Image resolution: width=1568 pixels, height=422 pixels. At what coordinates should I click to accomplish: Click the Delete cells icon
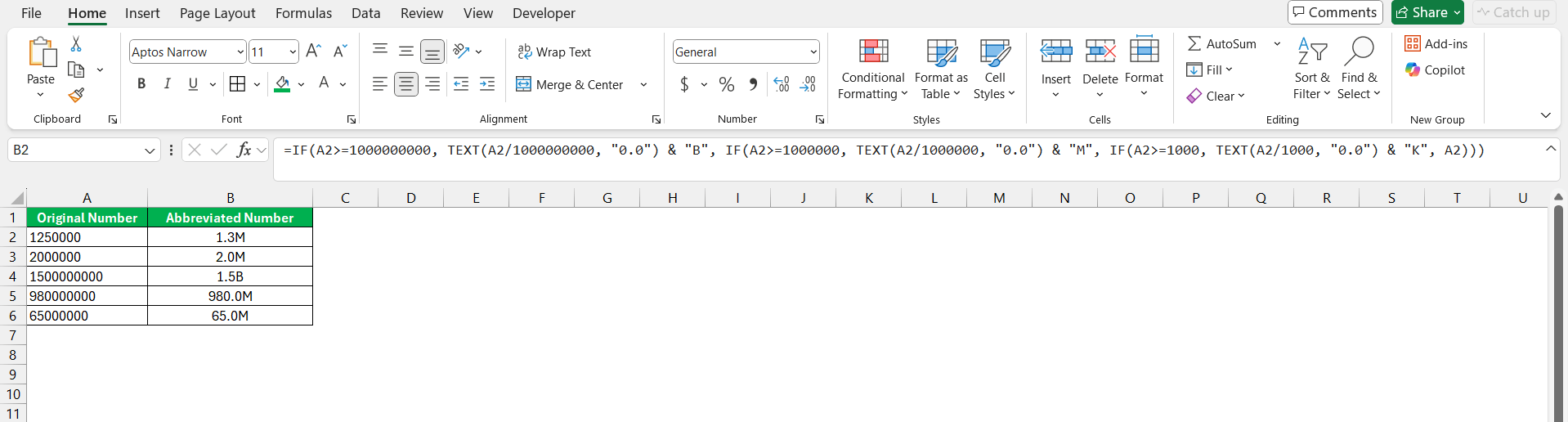click(1100, 52)
